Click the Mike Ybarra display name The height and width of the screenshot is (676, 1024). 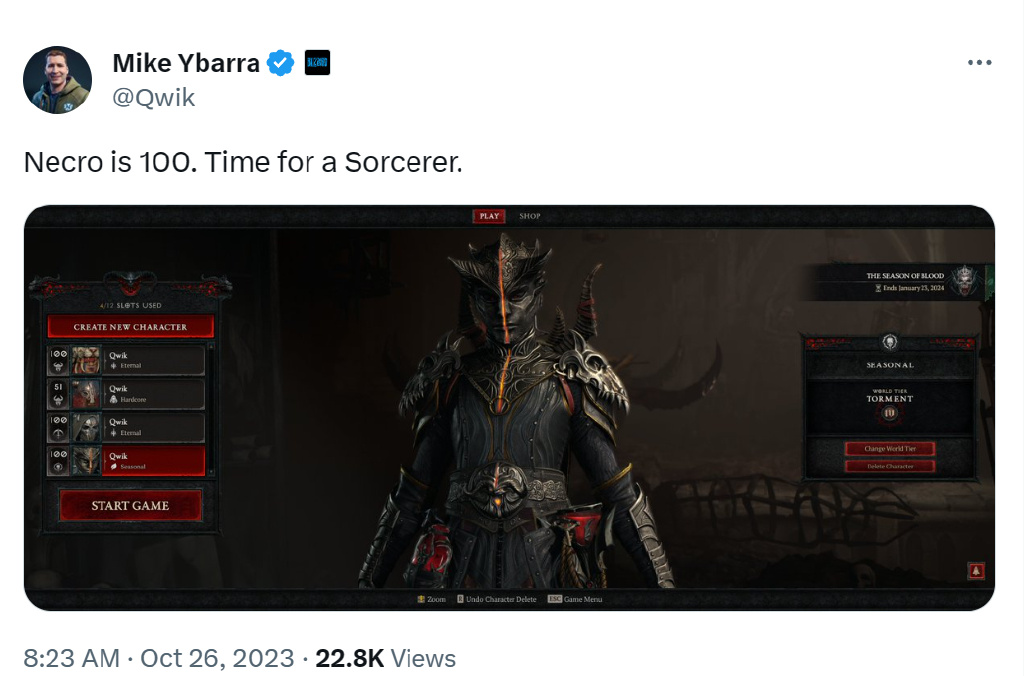pyautogui.click(x=186, y=63)
